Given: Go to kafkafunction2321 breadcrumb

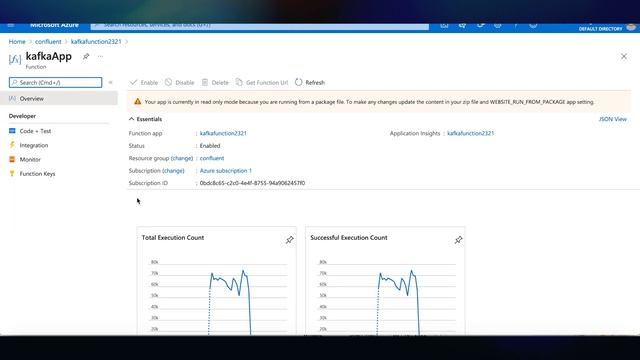Looking at the screenshot, I should click(x=96, y=42).
